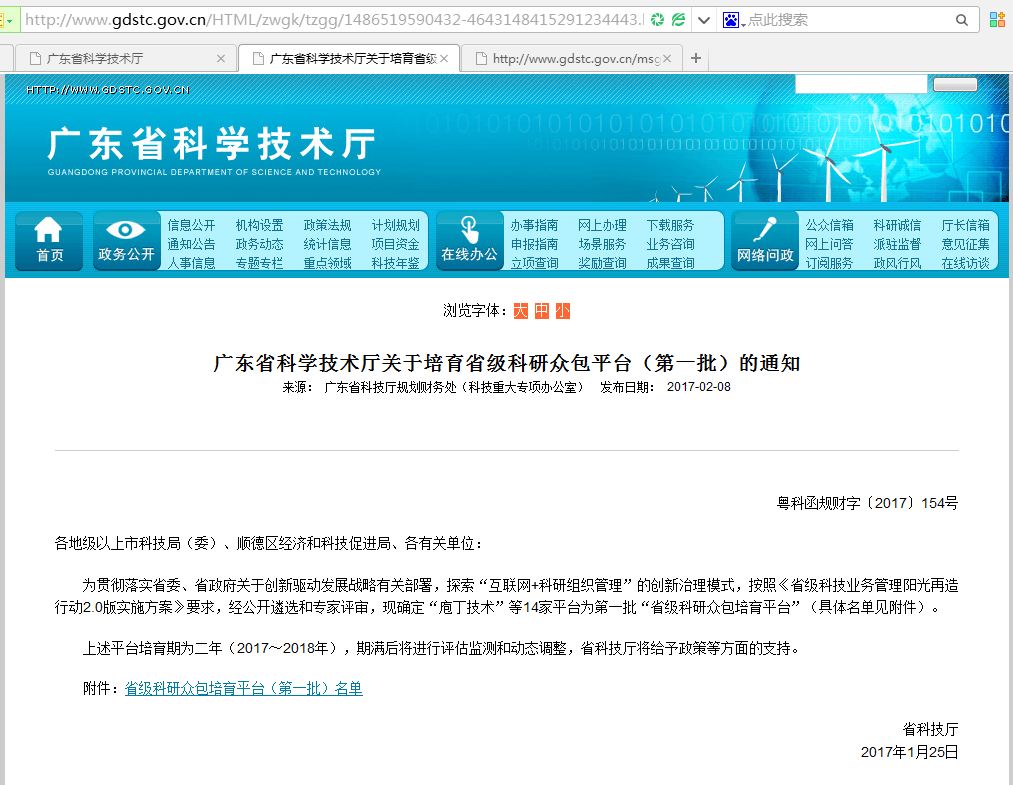Click the green refresh icon in address bar
1013x785 pixels.
pos(657,20)
